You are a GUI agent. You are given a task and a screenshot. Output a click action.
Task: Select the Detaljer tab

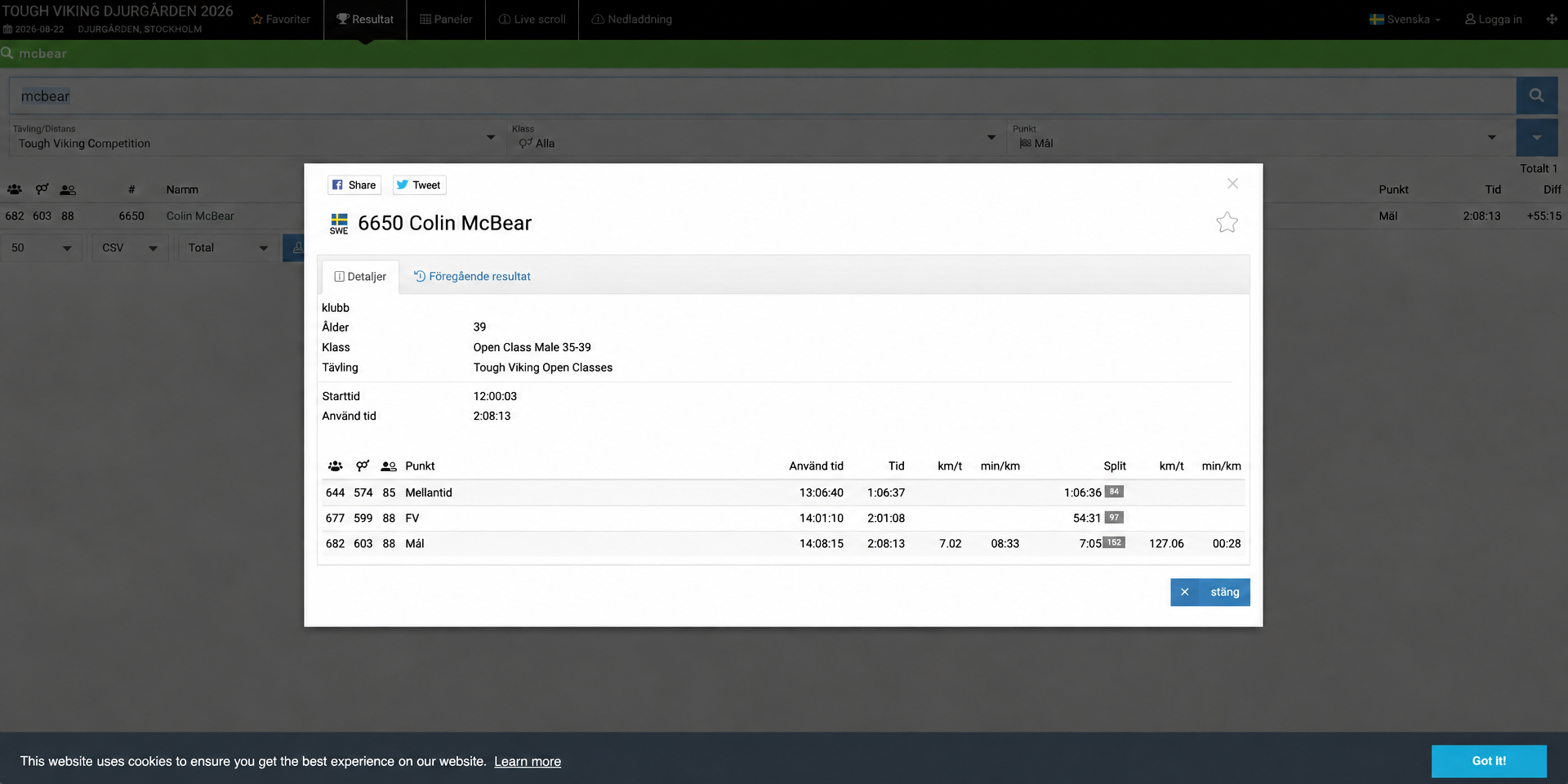coord(360,277)
